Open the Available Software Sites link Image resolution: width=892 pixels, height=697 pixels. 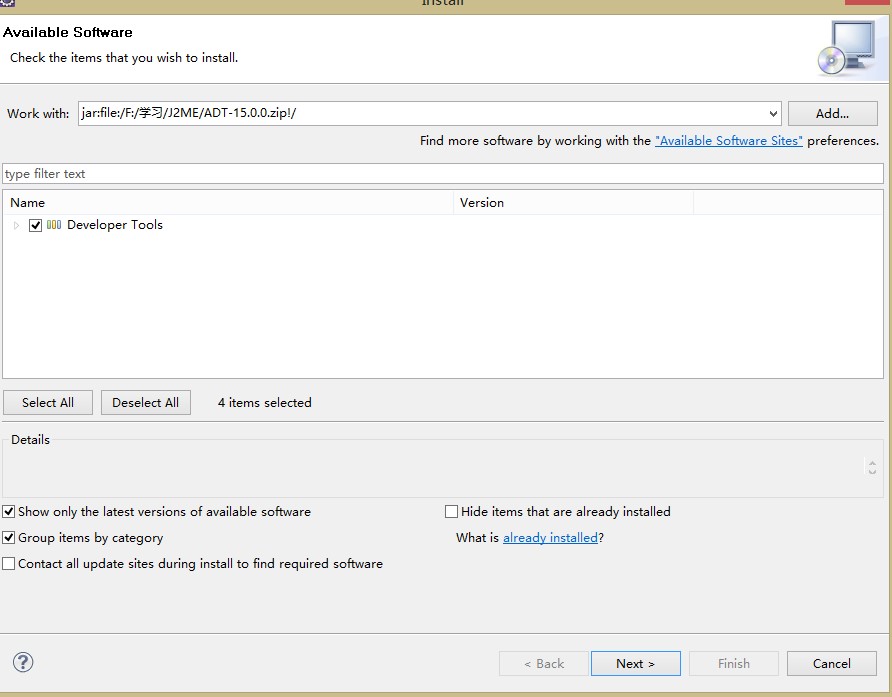coord(728,141)
